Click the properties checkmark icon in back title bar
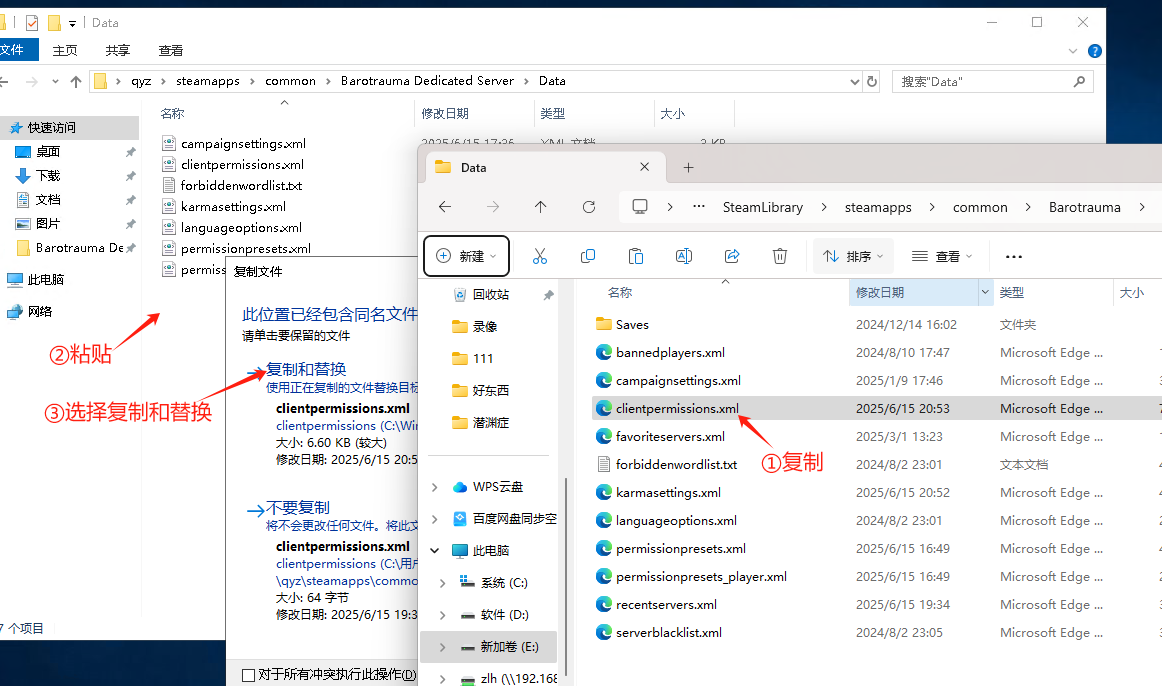 click(x=32, y=23)
